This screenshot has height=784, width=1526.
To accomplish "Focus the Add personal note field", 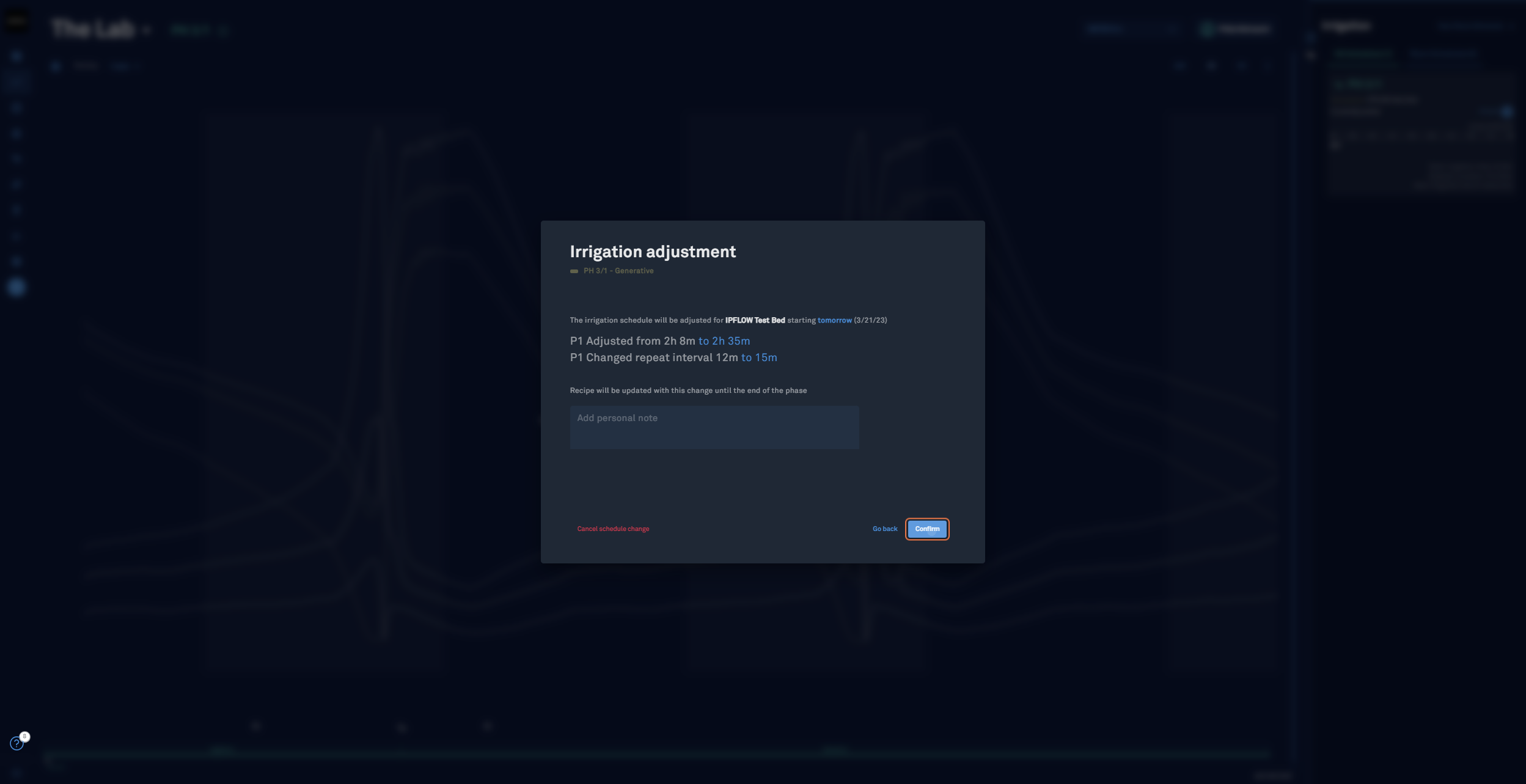I will [x=714, y=427].
